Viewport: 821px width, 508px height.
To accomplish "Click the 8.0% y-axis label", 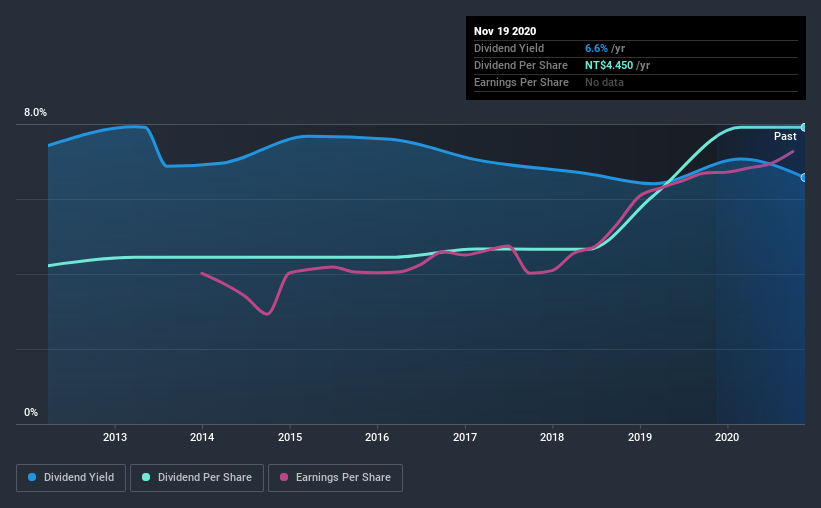I will (x=35, y=113).
